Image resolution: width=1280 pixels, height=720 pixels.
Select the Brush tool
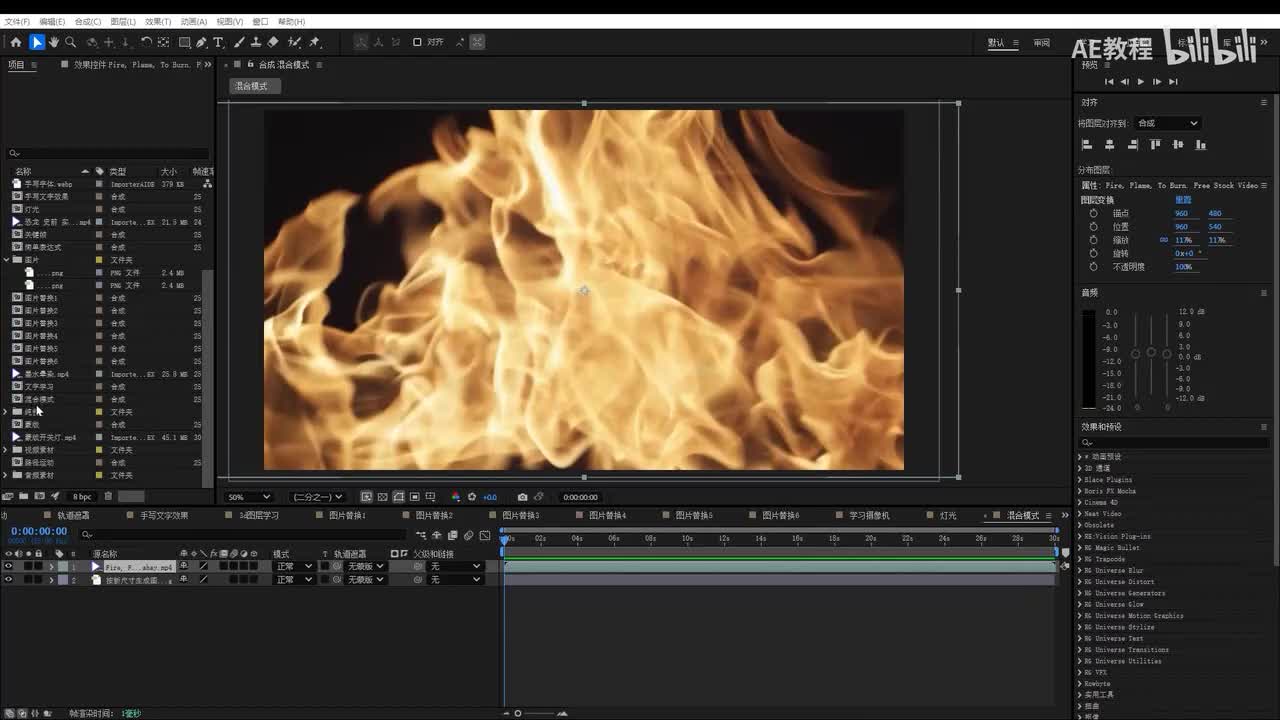click(x=239, y=42)
